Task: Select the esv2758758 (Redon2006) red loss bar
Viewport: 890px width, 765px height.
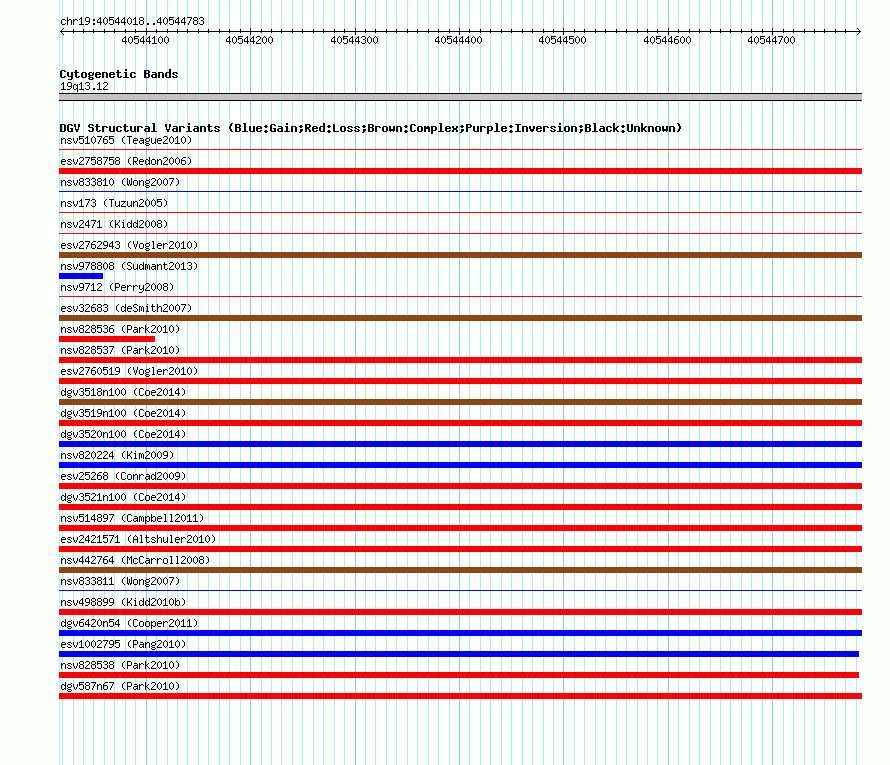Action: 460,171
